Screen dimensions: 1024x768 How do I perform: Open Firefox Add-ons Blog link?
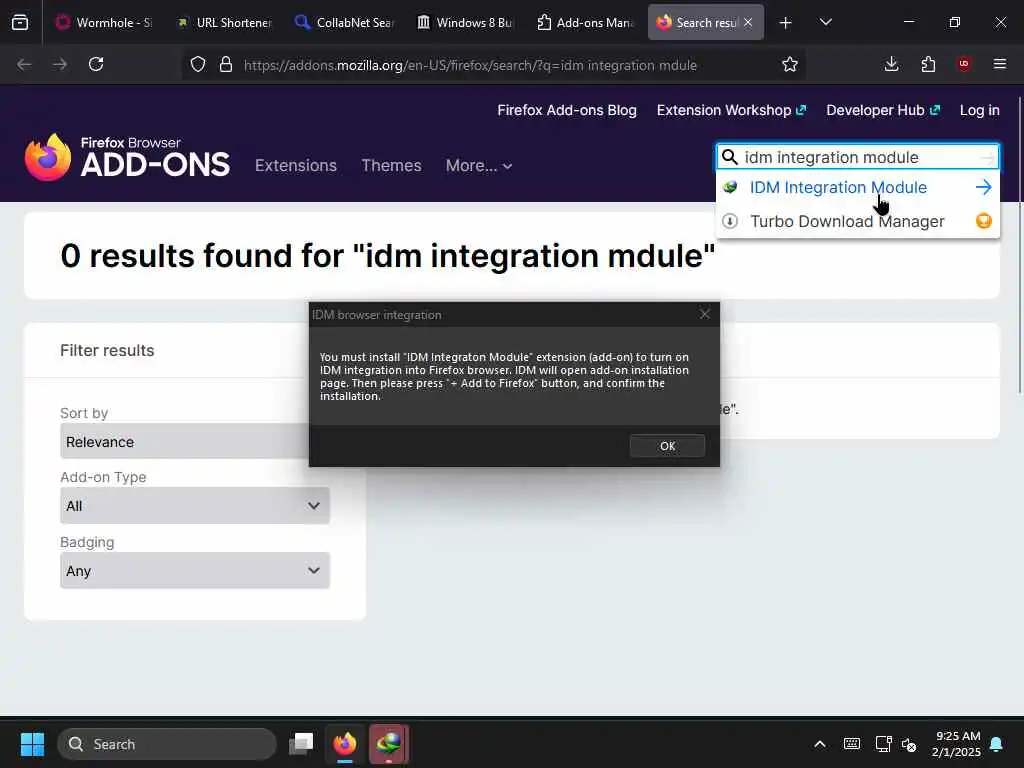click(x=567, y=110)
